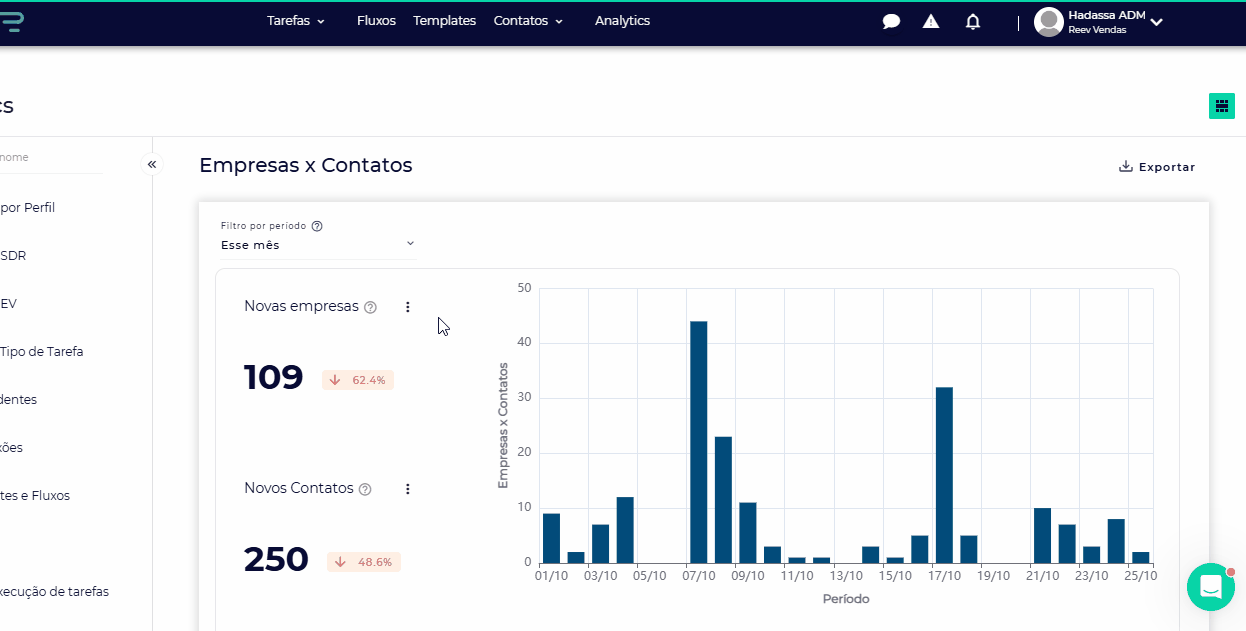Expand the Tarefas dropdown menu

coord(296,21)
